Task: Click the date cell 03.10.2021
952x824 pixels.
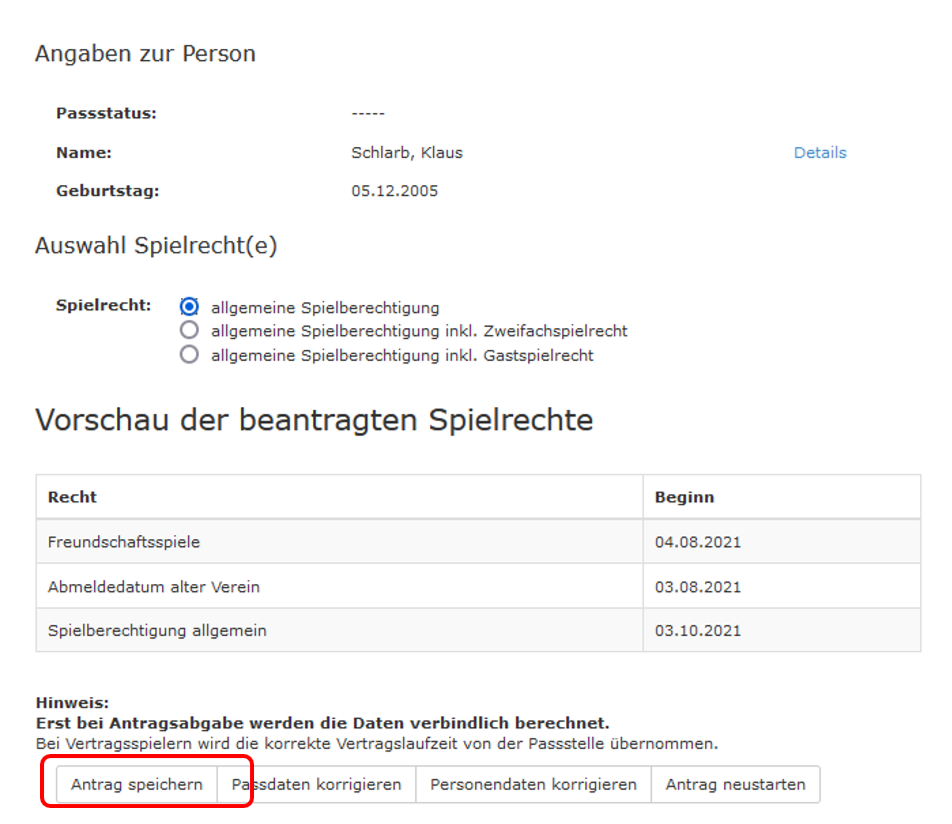Action: coord(698,631)
